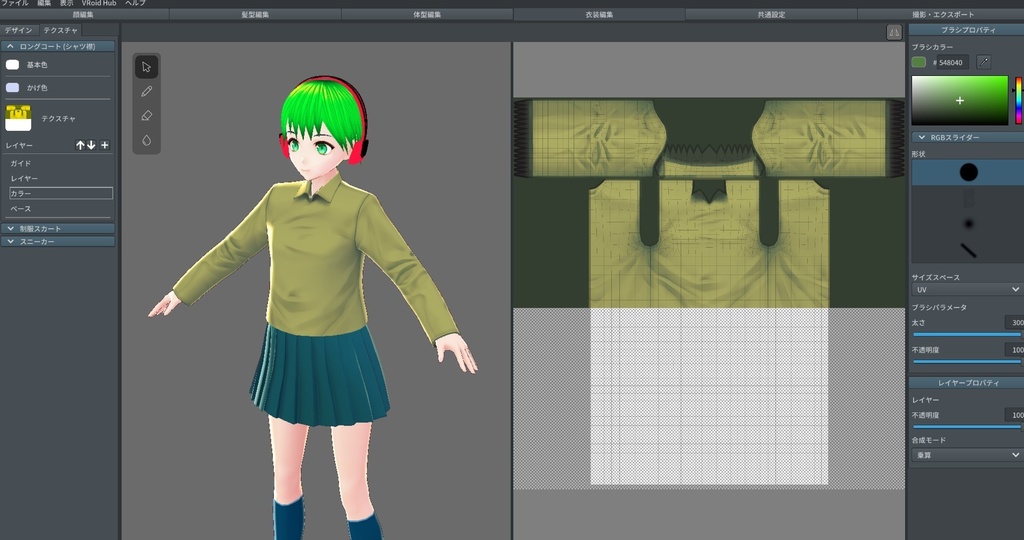1024x540 pixels.
Task: Click the テクスチャ texture thumbnail
Action: tap(18, 118)
